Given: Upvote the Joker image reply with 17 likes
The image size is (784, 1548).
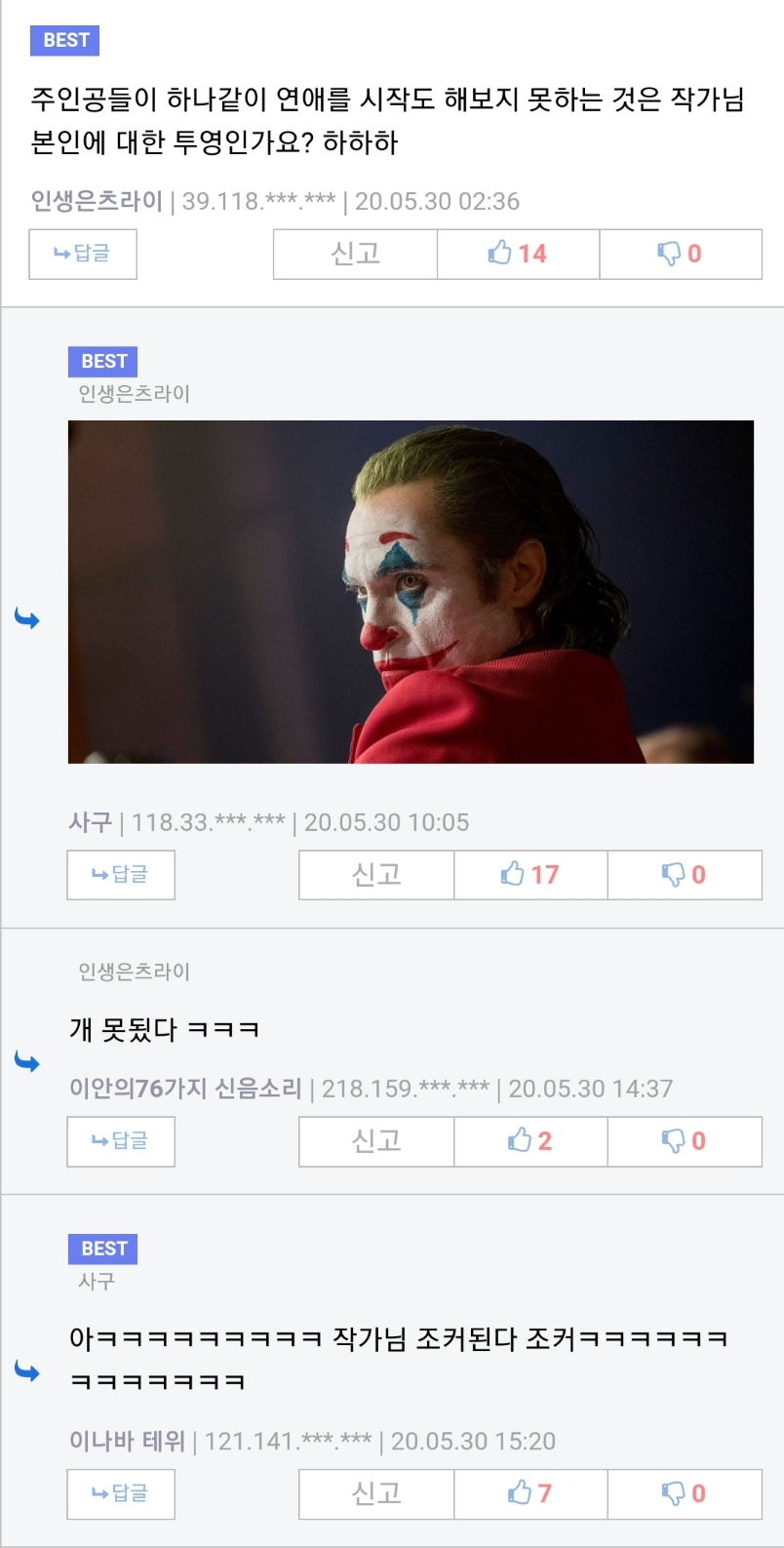Looking at the screenshot, I should pos(530,875).
